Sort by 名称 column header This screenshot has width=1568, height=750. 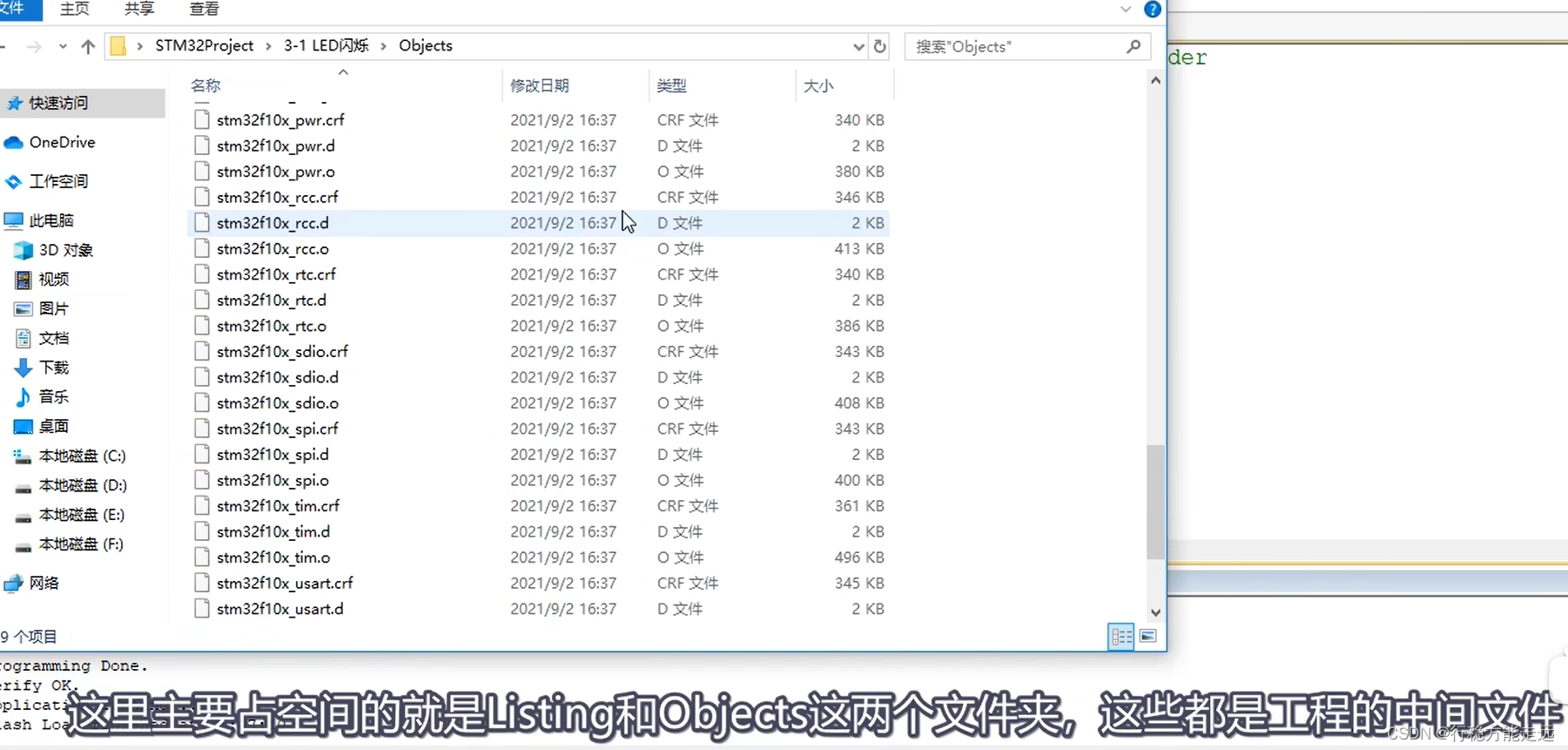(x=205, y=85)
